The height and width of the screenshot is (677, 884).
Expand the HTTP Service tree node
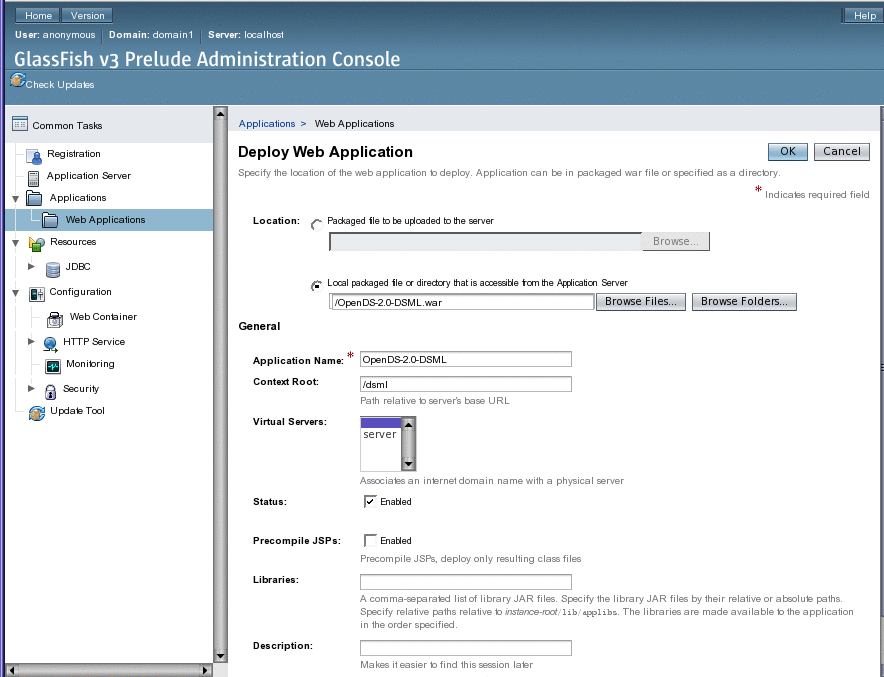30,342
